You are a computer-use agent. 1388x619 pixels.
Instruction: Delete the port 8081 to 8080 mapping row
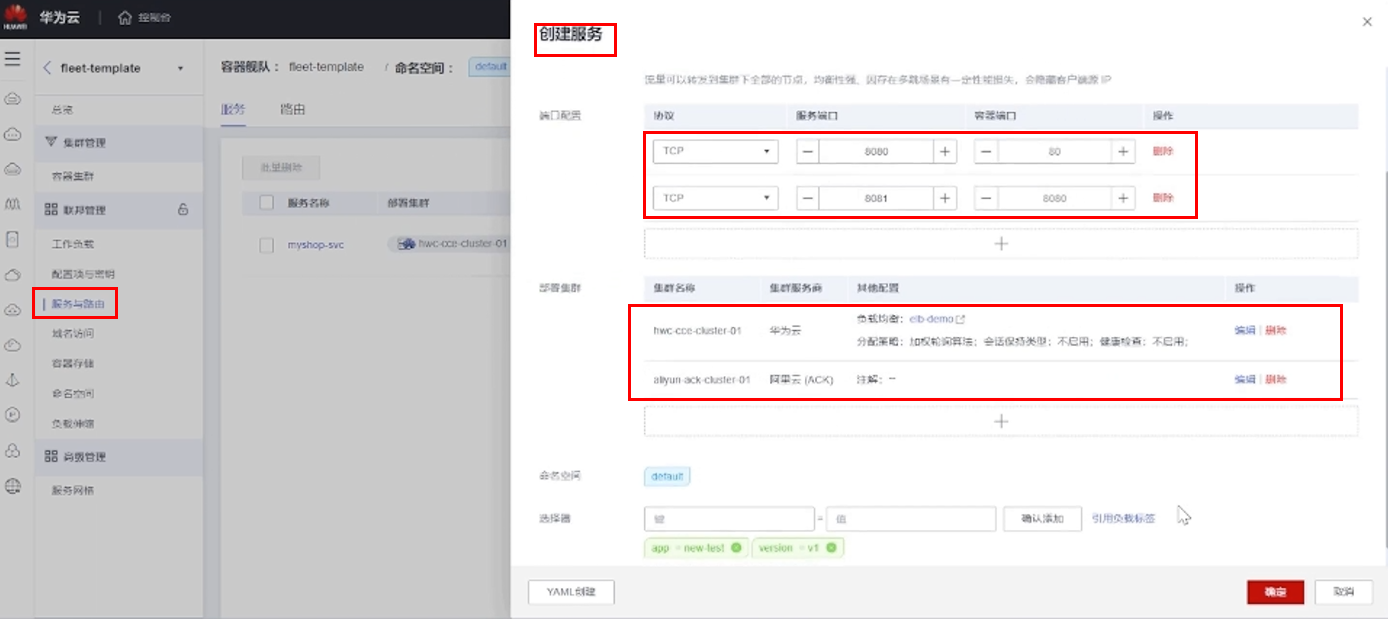pos(1163,198)
